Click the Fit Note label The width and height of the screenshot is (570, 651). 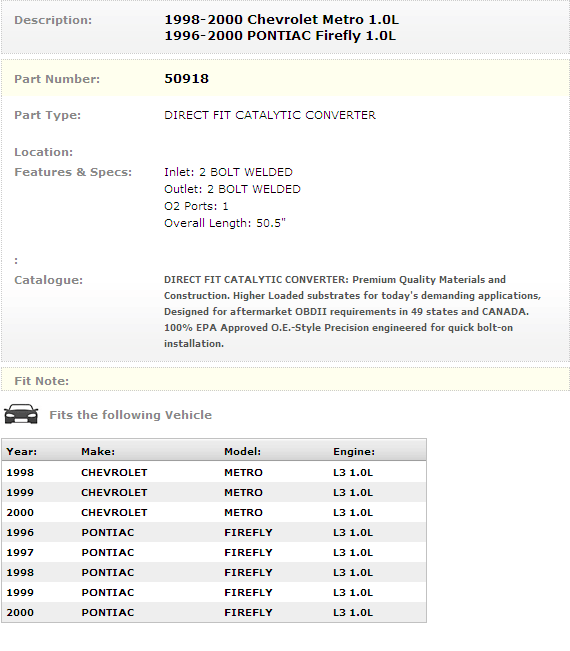coord(42,381)
